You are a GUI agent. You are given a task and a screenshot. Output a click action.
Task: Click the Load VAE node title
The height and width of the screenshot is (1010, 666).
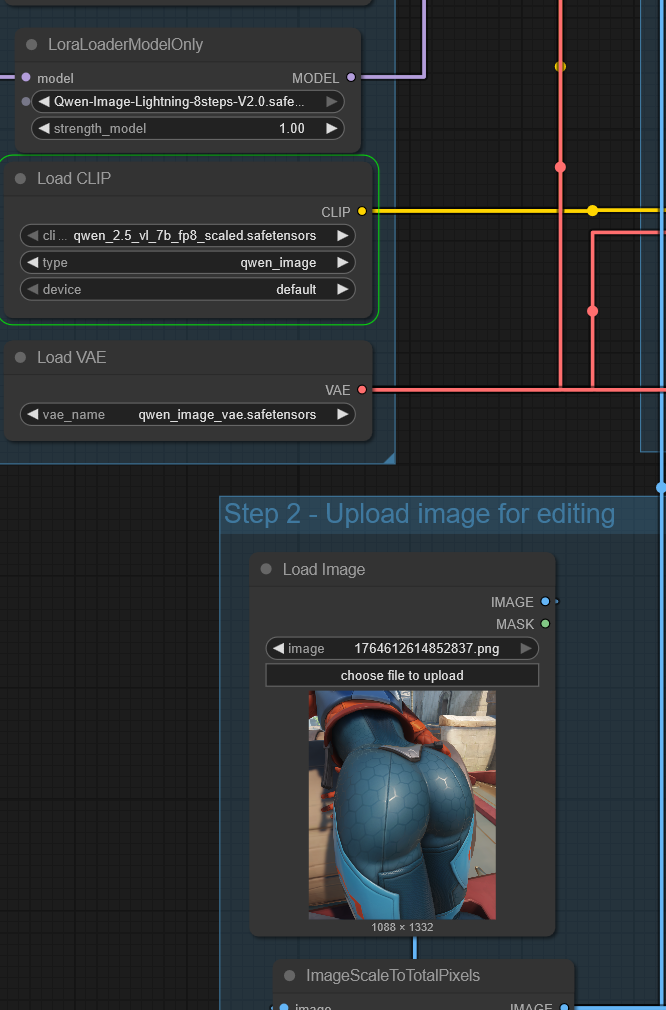pyautogui.click(x=71, y=357)
